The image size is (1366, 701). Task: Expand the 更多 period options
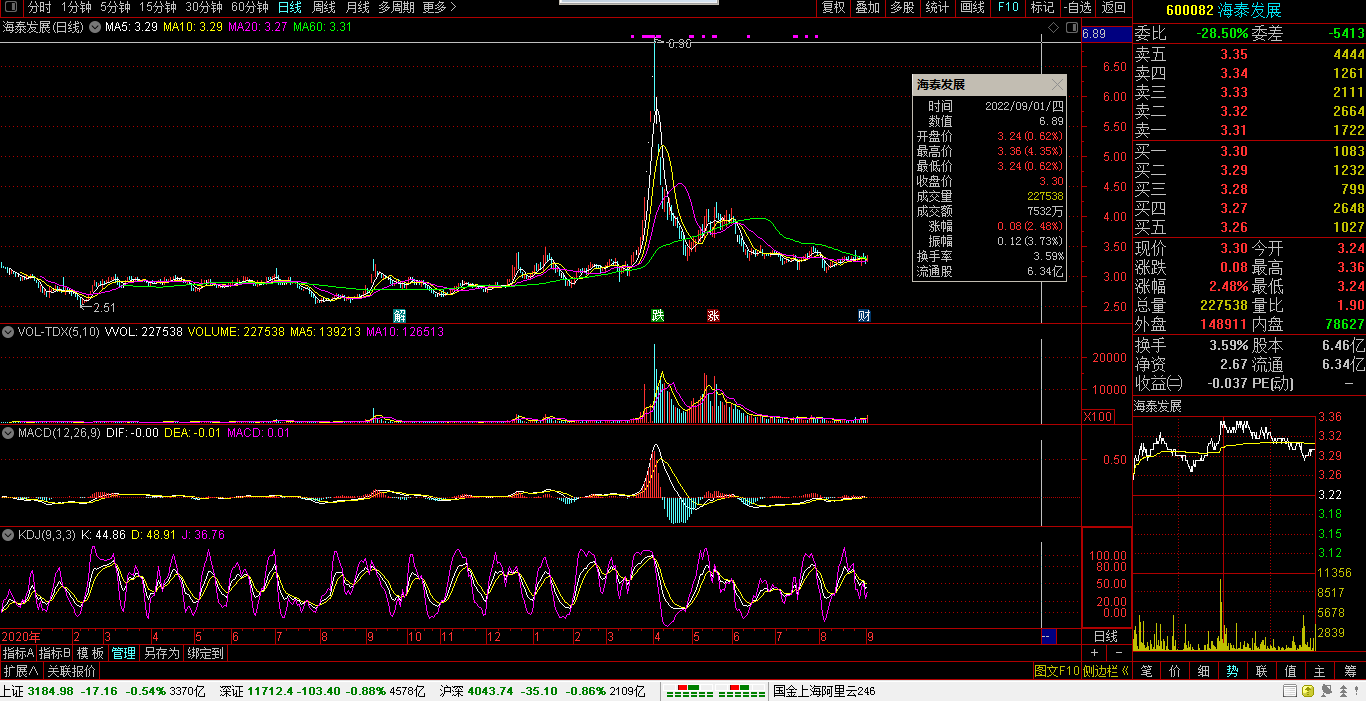pos(439,7)
